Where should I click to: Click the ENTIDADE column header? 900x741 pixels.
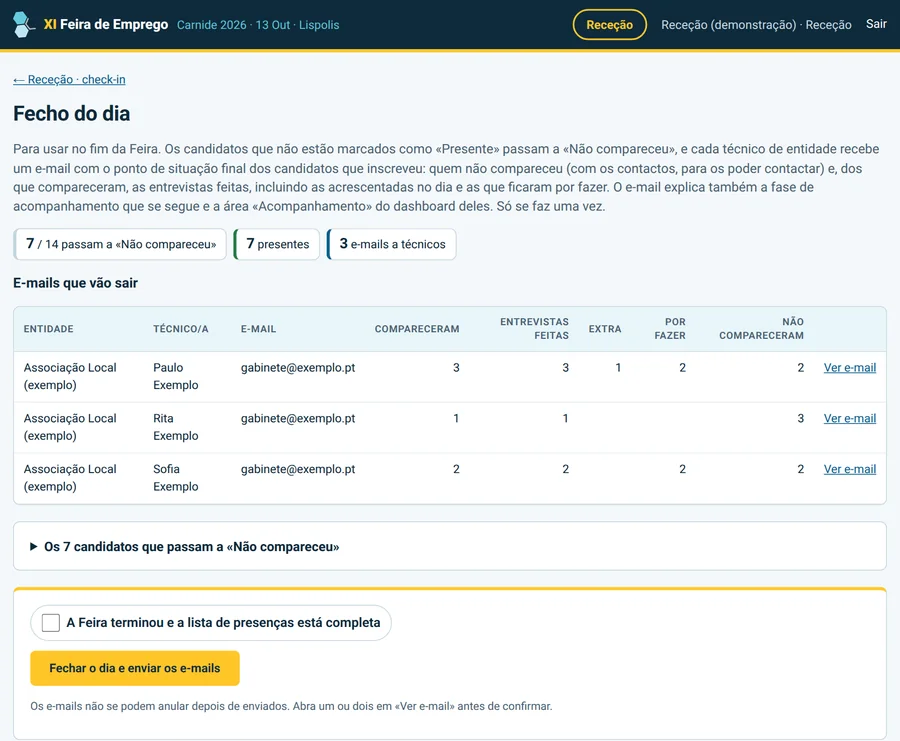click(49, 329)
